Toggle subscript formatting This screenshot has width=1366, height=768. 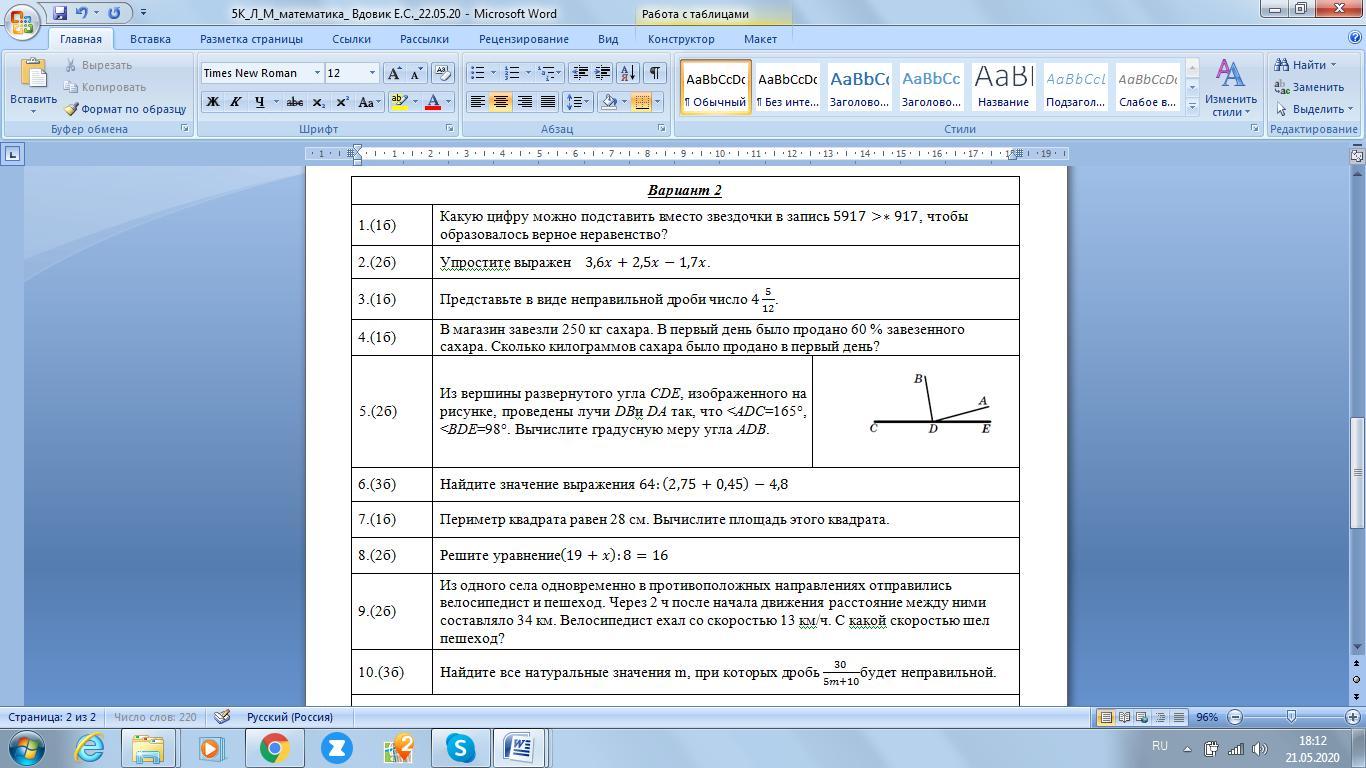coord(318,102)
